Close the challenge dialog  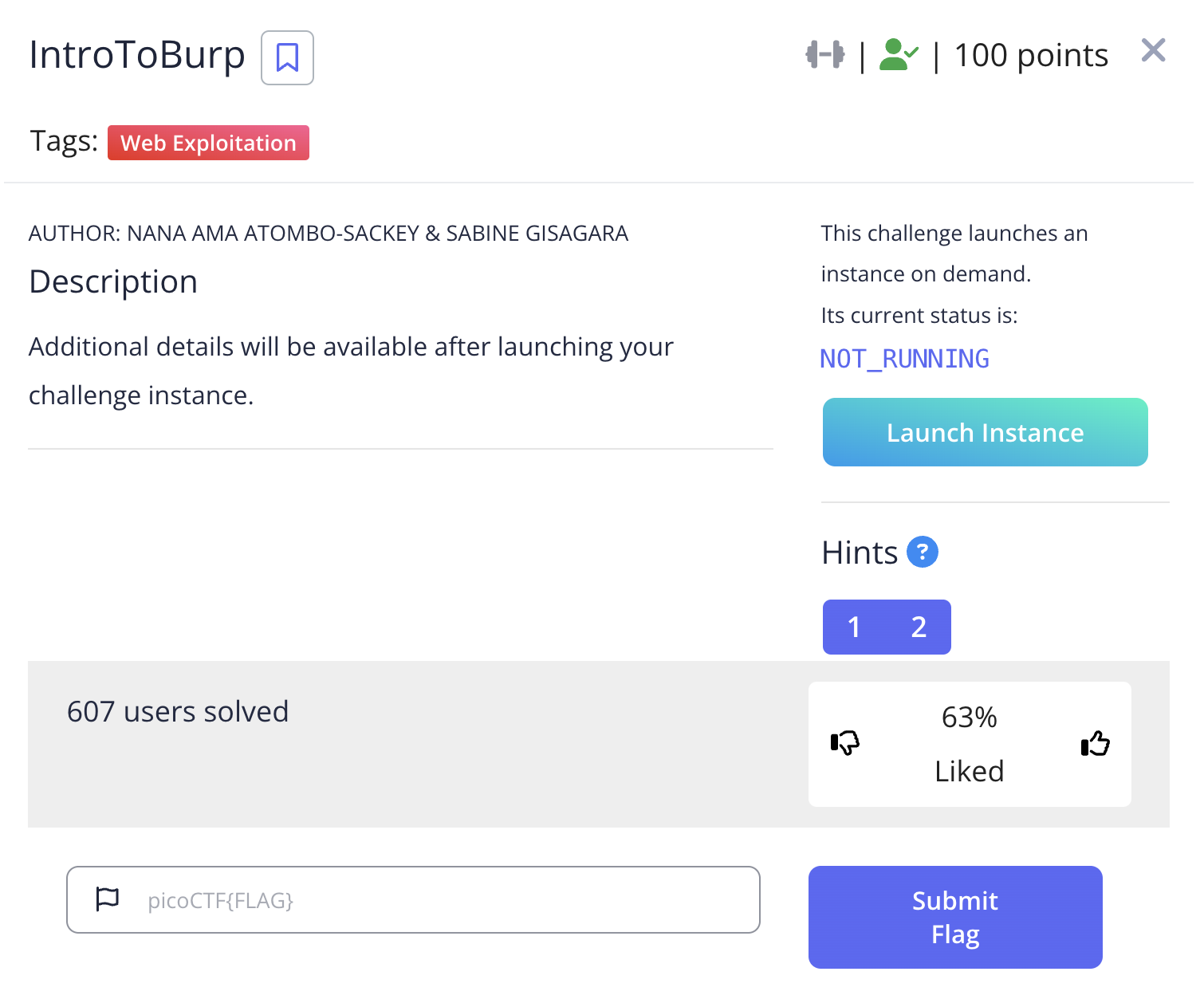coord(1153,50)
